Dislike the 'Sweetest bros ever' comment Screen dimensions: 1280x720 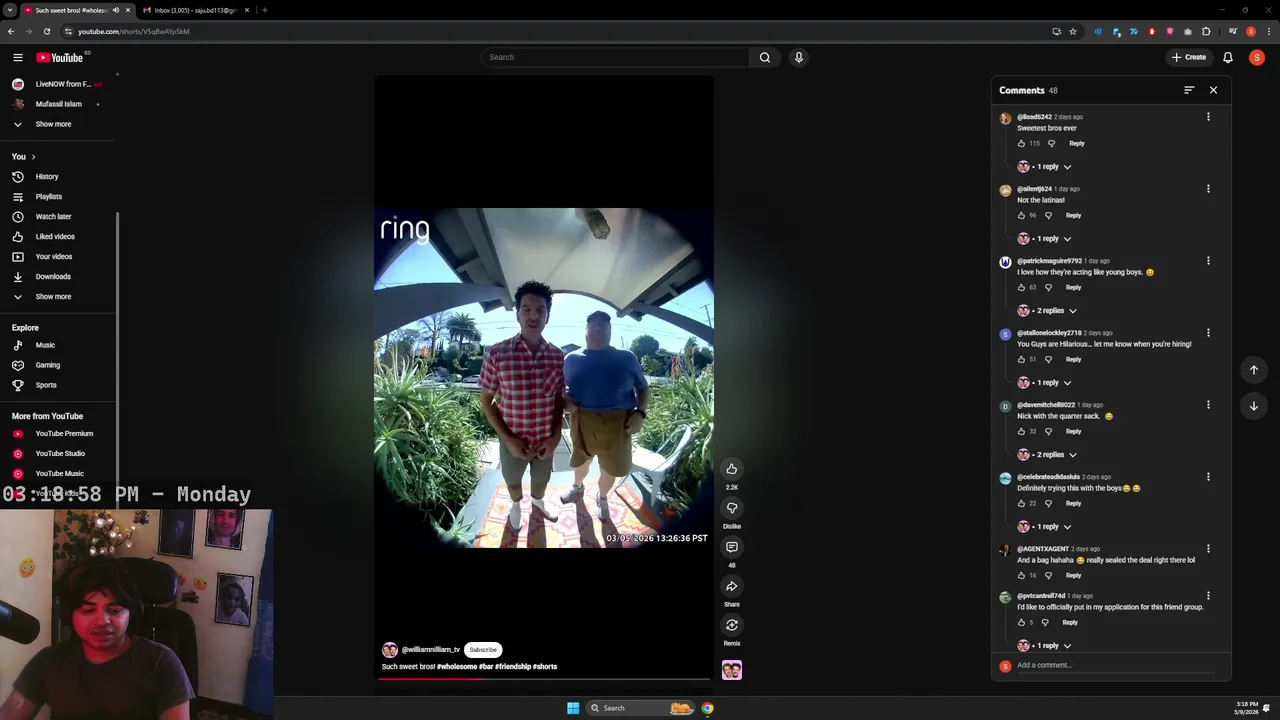coord(1051,143)
